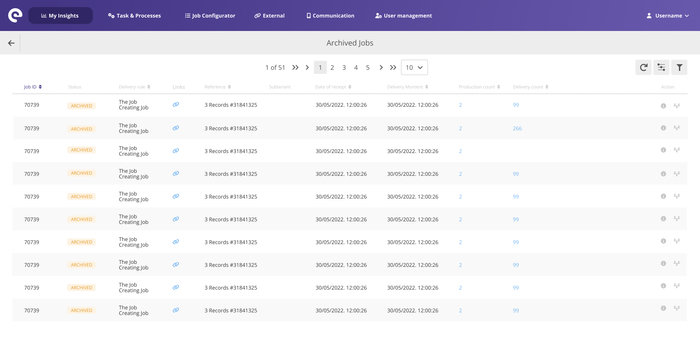
Task: Click the ARCHIVED badge in the first row
Action: 81,106
